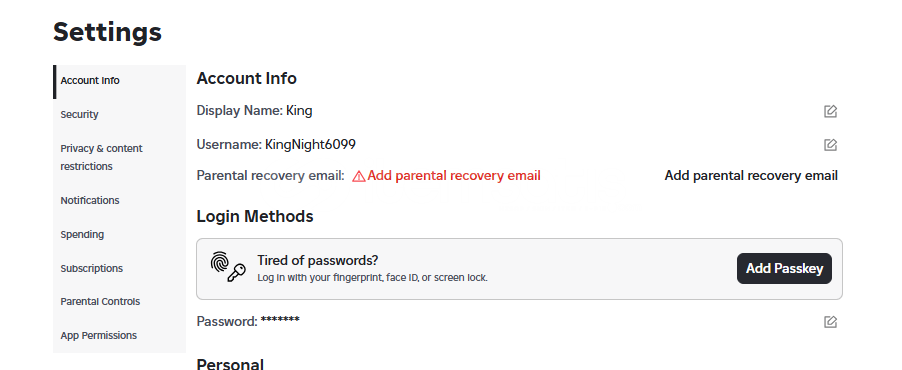The height and width of the screenshot is (370, 902).
Task: Click the fingerprint and key passkey icon
Action: pyautogui.click(x=228, y=266)
